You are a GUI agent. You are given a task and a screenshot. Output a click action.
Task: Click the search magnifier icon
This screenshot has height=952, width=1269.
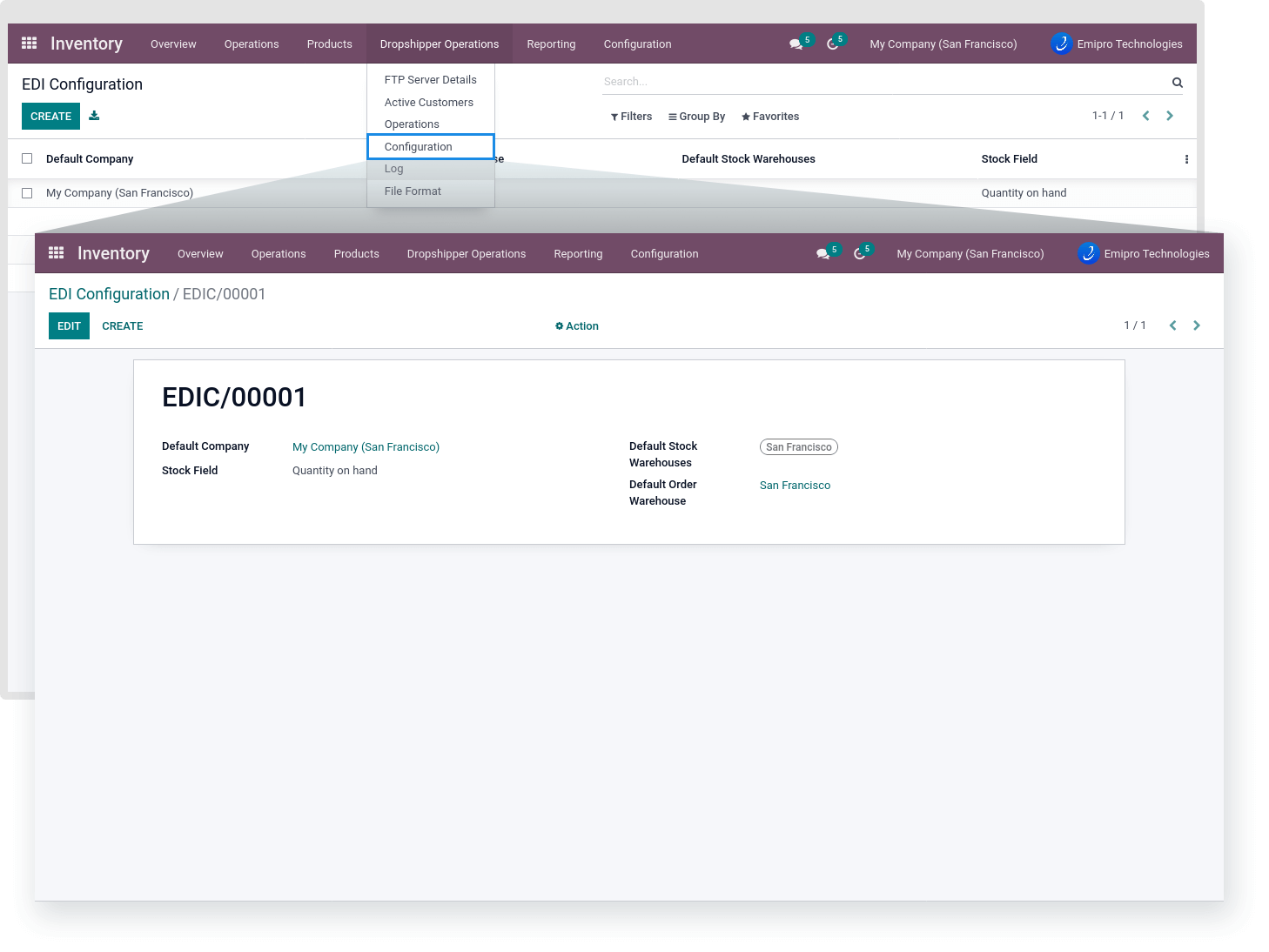(x=1178, y=83)
